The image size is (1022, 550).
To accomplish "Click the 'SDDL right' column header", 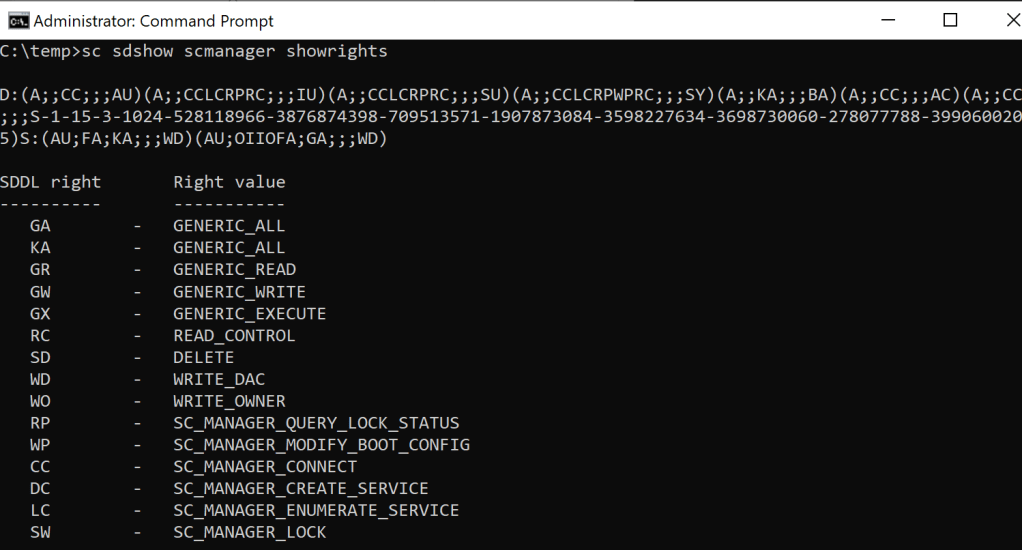I will point(51,182).
